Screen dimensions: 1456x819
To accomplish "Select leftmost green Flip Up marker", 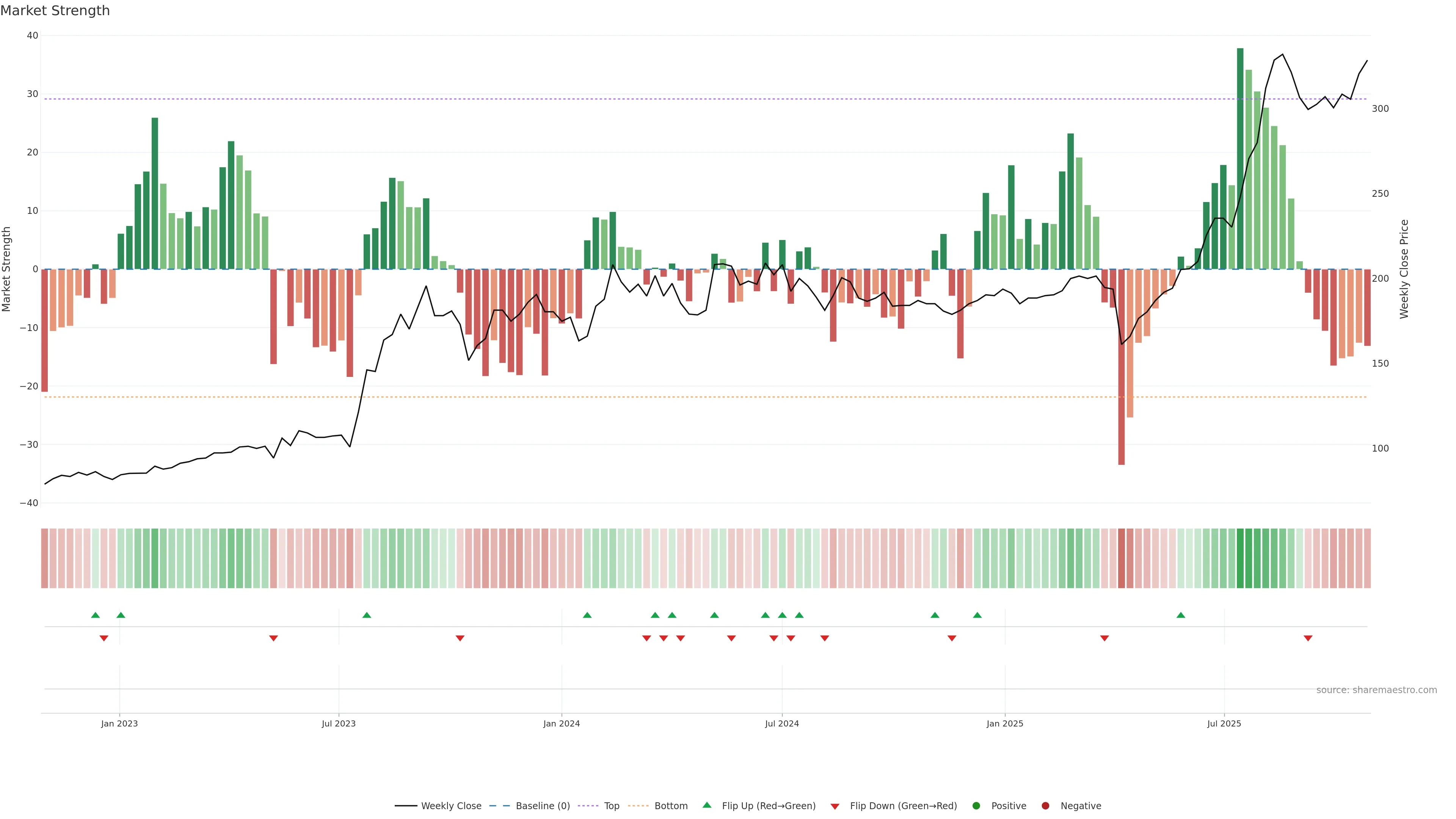I will [96, 615].
